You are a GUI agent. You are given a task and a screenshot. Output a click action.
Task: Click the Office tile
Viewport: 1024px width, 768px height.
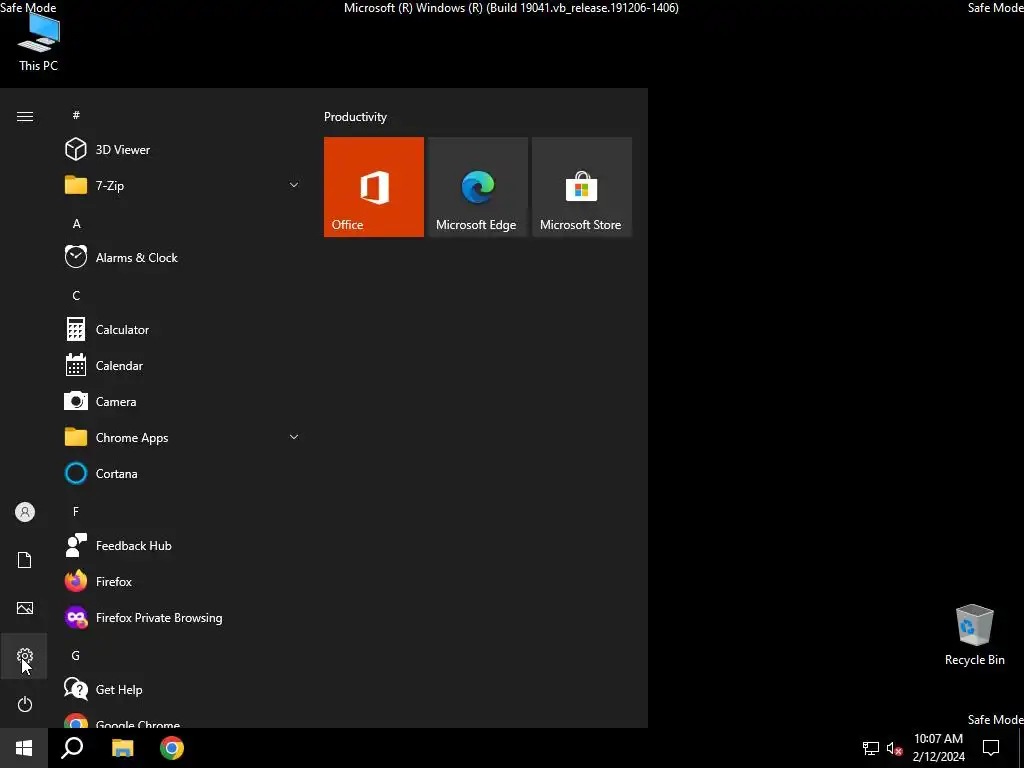tap(374, 187)
